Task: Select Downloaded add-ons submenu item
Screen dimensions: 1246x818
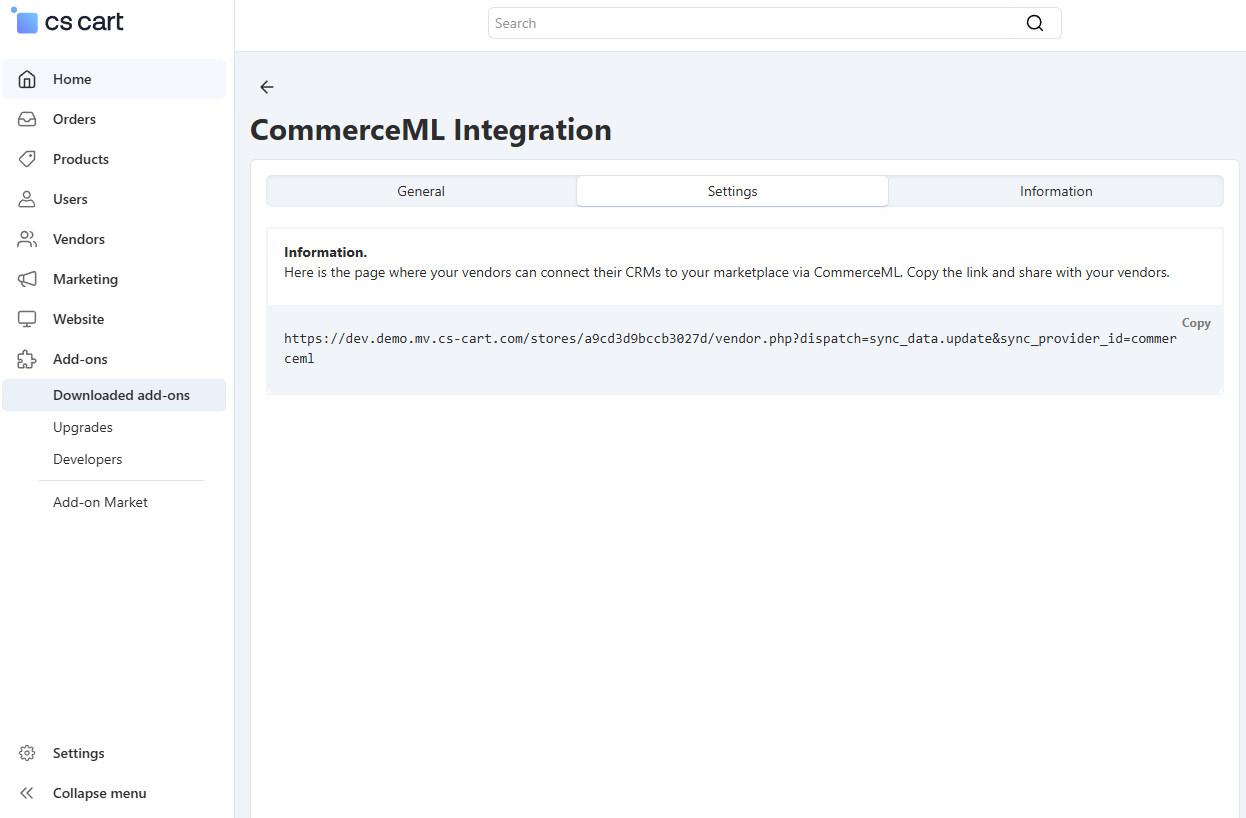Action: [x=114, y=395]
